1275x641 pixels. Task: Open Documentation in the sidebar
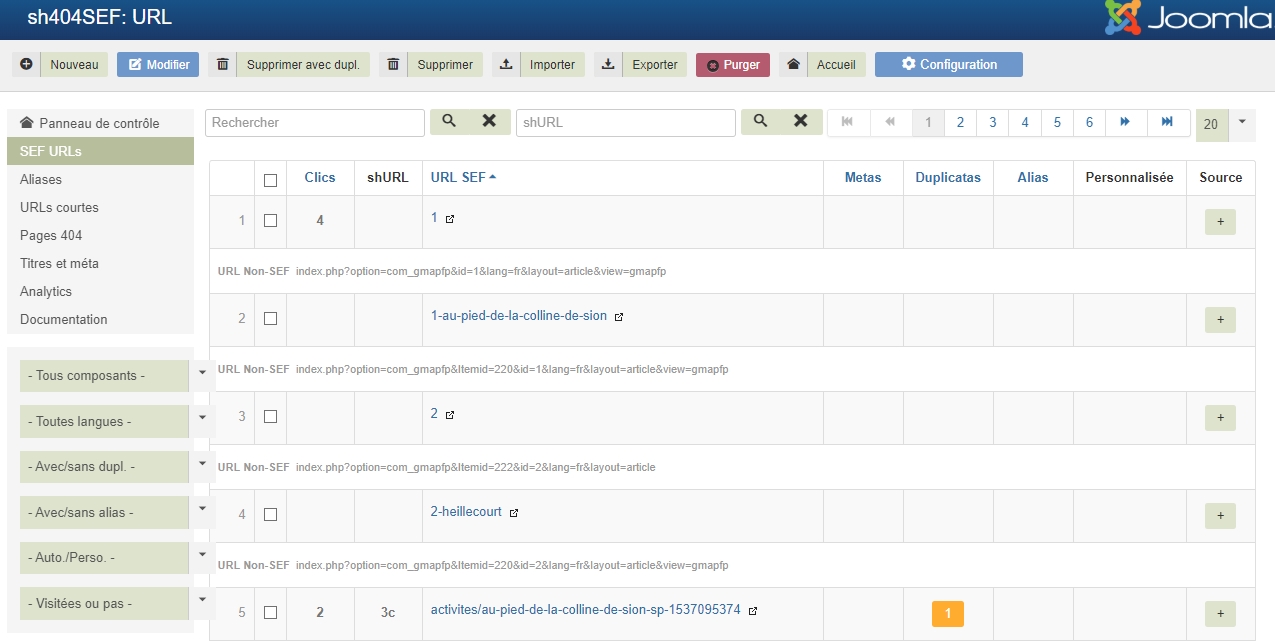pos(100,319)
